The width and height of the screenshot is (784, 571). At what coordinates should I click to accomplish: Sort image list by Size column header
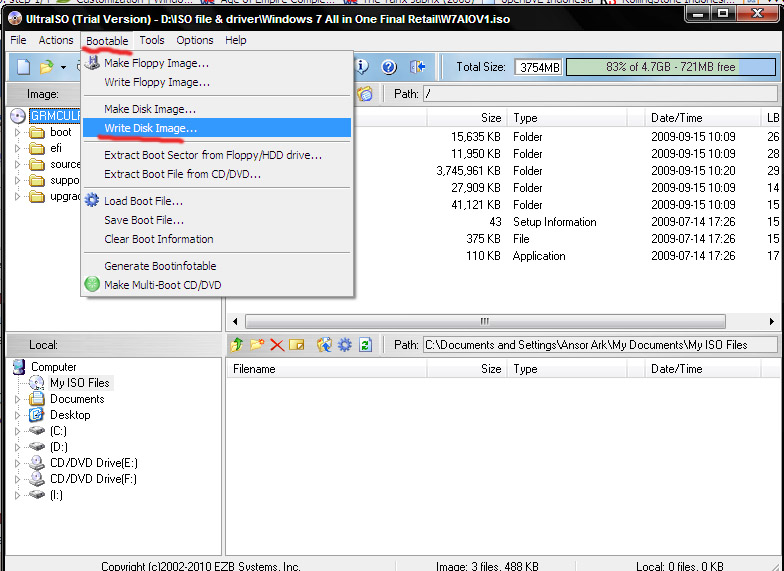(x=467, y=118)
